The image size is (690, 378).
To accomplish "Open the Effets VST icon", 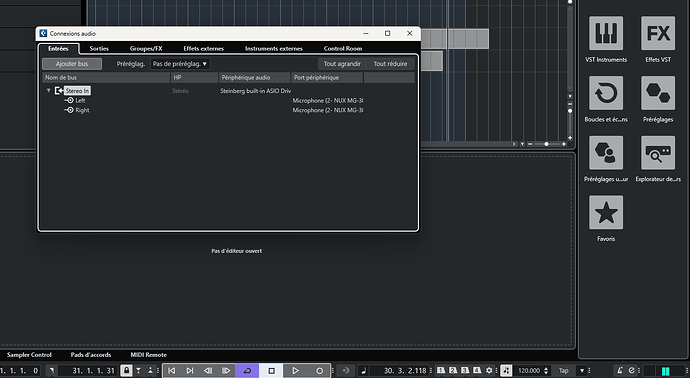I will tap(658, 33).
